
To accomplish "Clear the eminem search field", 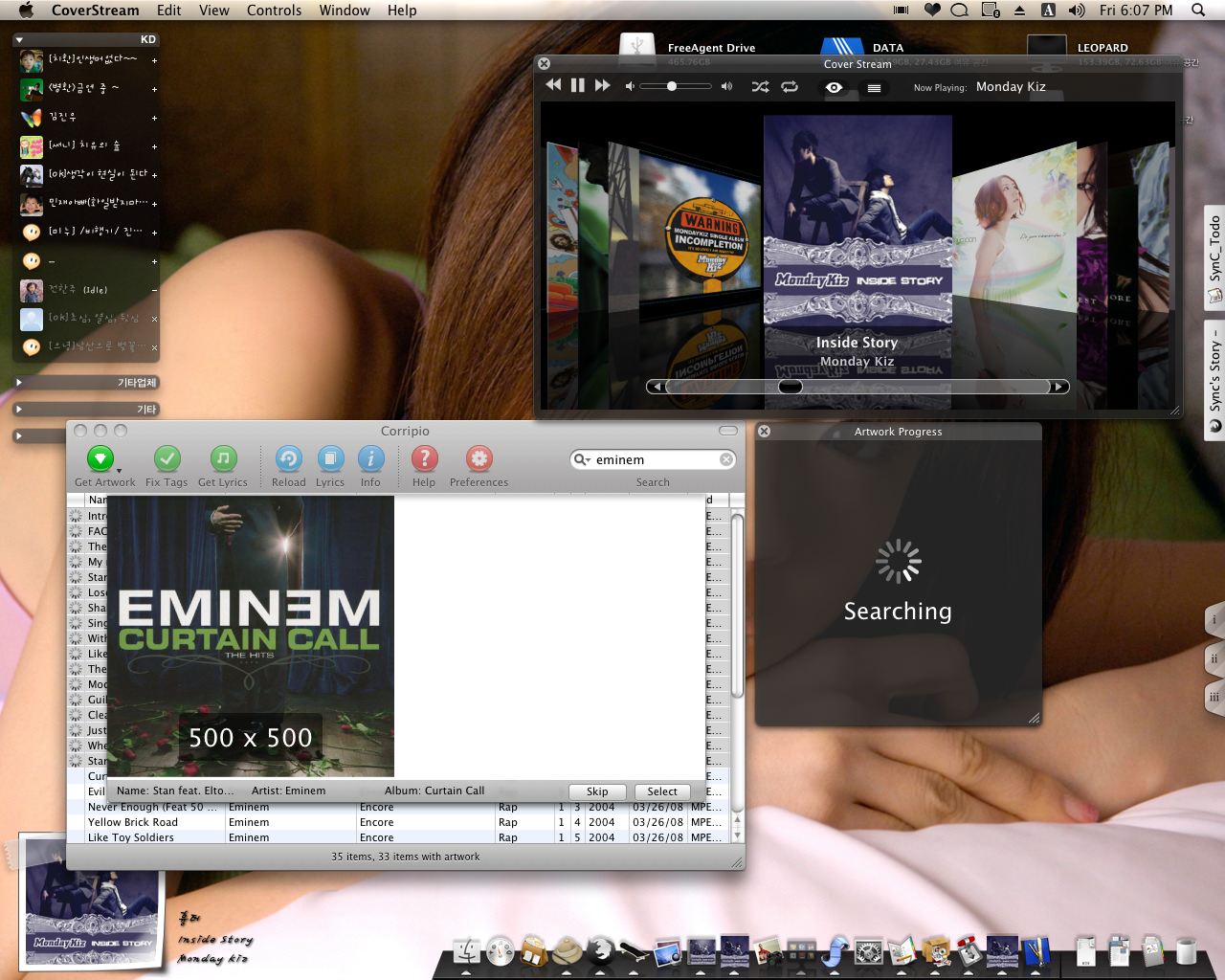I will click(x=726, y=459).
